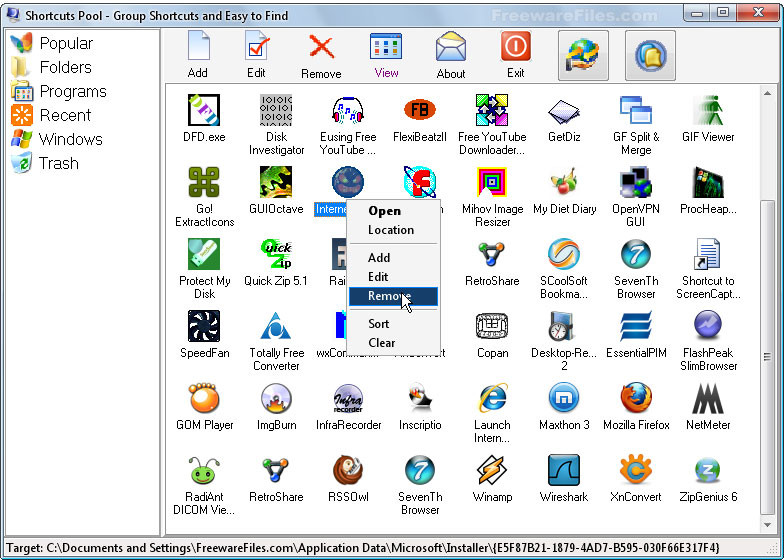The image size is (784, 560).
Task: Select the InfraRecorder shortcut
Action: coord(348,406)
